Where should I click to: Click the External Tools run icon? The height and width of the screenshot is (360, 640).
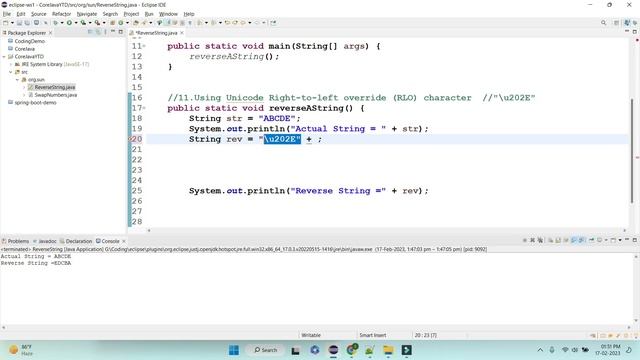click(x=97, y=23)
